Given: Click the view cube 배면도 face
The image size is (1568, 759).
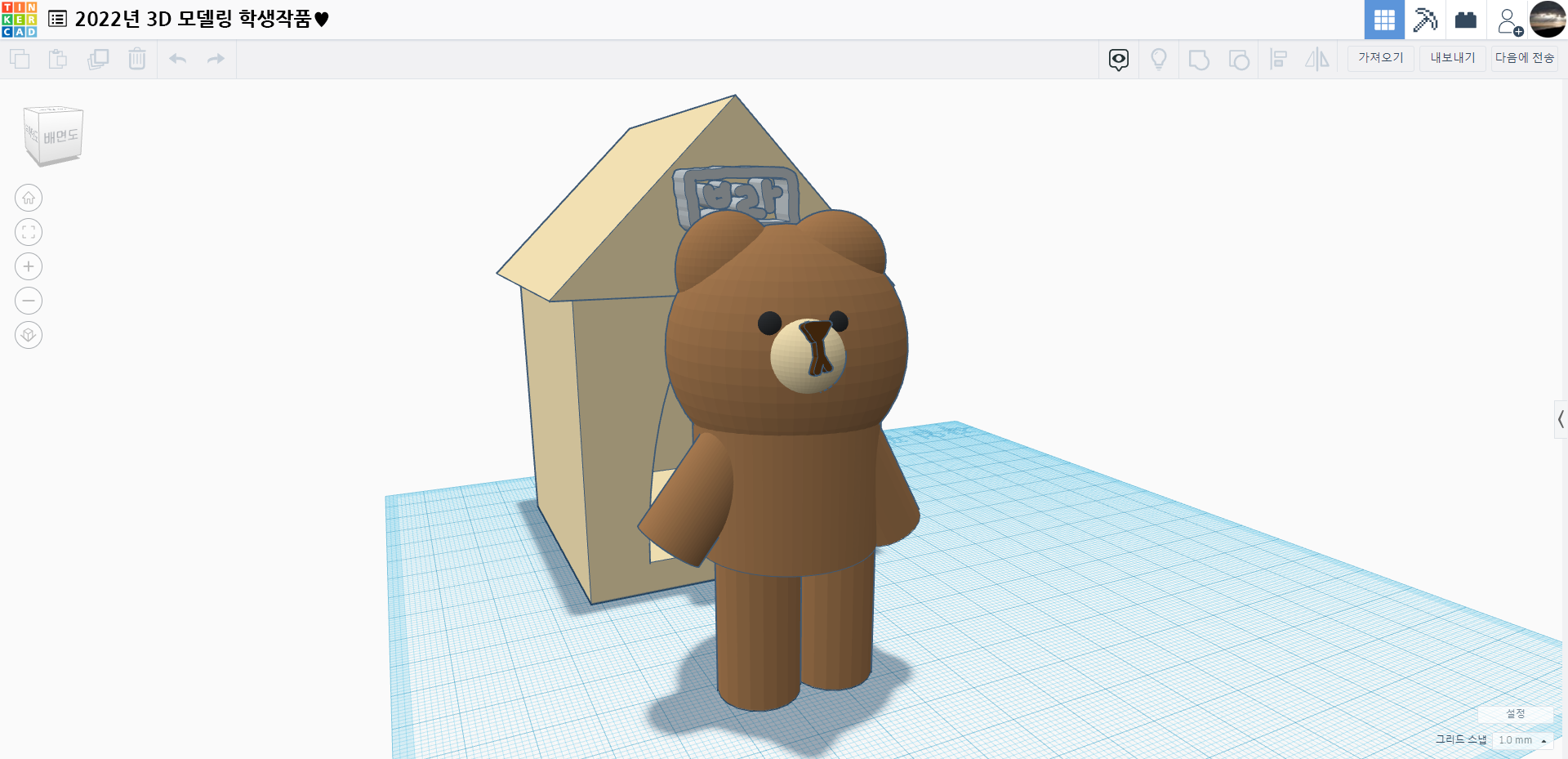Looking at the screenshot, I should 60,136.
